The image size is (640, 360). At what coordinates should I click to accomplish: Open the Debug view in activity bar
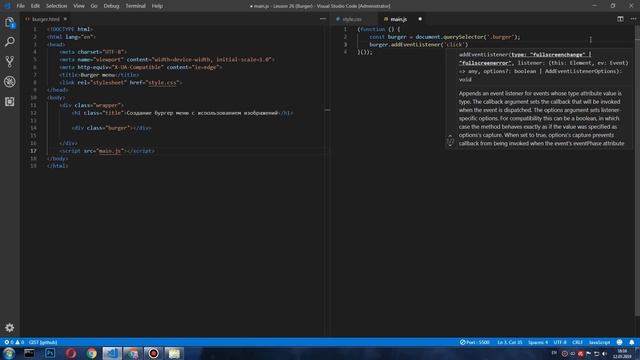(10, 82)
